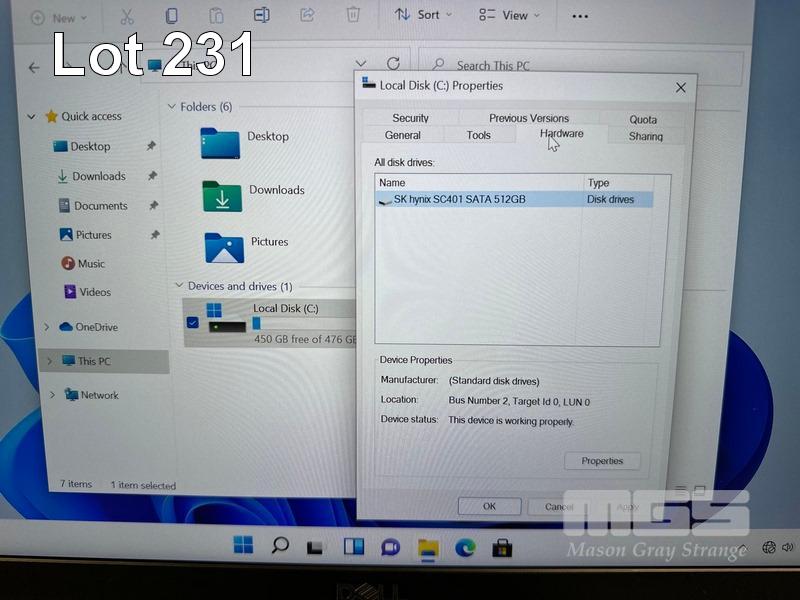Viewport: 800px width, 600px height.
Task: Click the OK button
Action: click(x=489, y=506)
